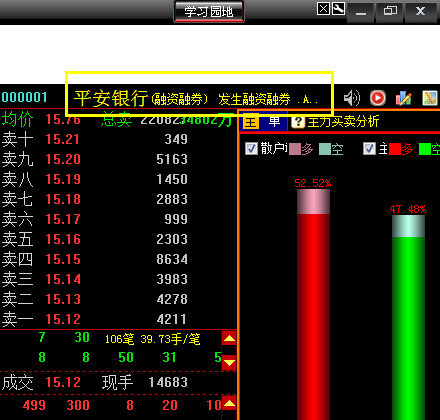Image resolution: width=440 pixels, height=420 pixels.
Task: Click the 卖七 price 15.18
Action: [63, 199]
